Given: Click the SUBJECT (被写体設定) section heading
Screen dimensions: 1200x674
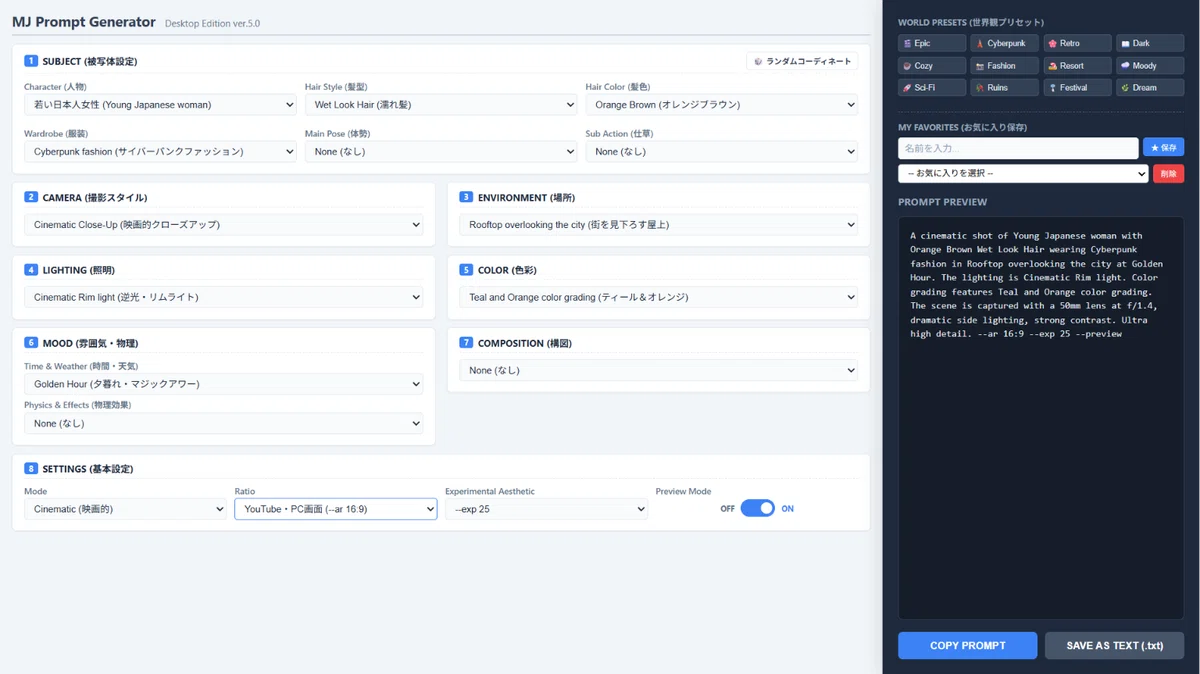Looking at the screenshot, I should (x=90, y=61).
